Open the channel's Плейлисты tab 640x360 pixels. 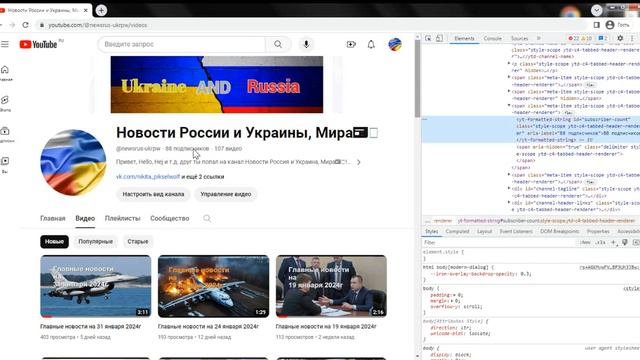[122, 218]
